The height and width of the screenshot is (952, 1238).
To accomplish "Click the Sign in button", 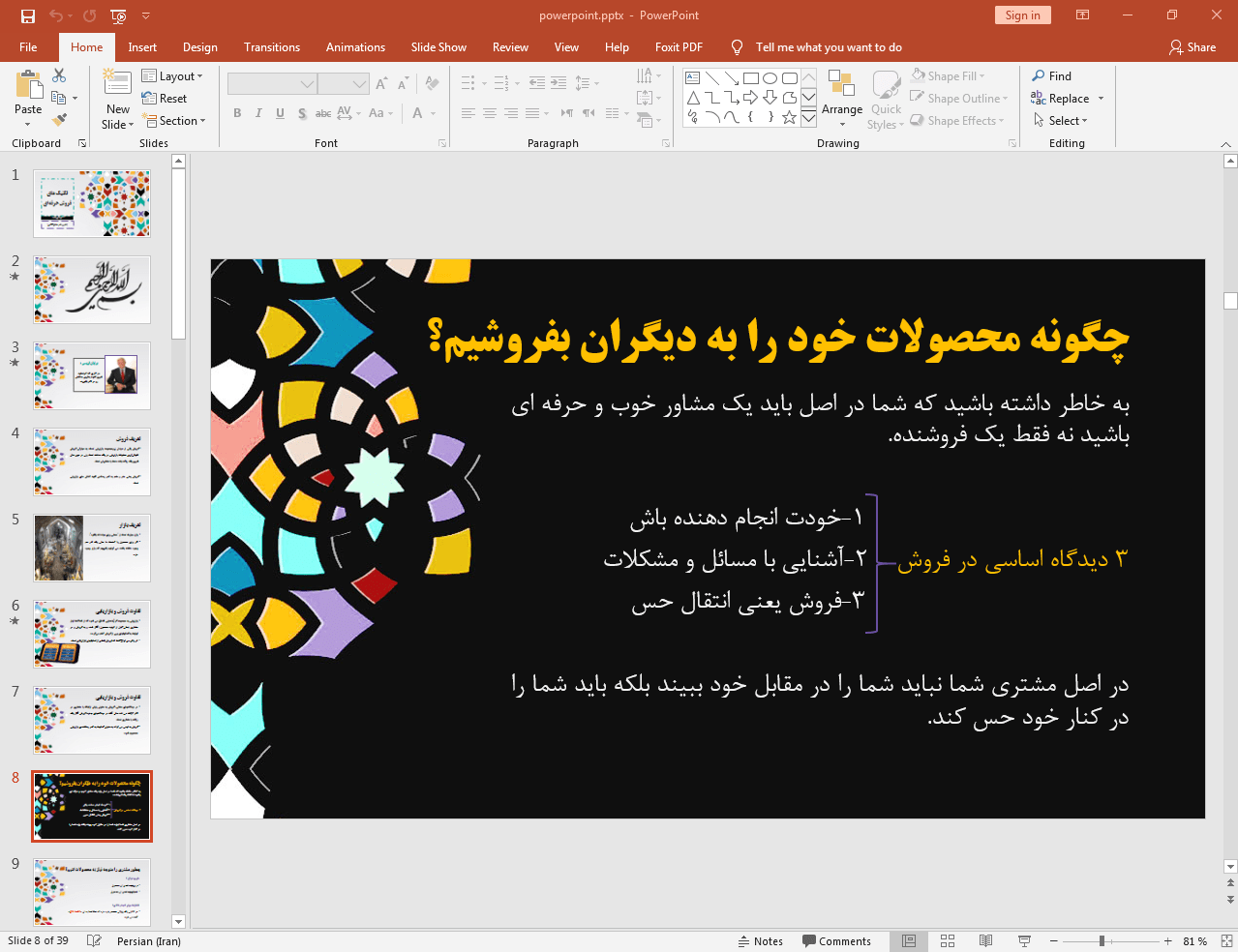I will pos(1022,15).
